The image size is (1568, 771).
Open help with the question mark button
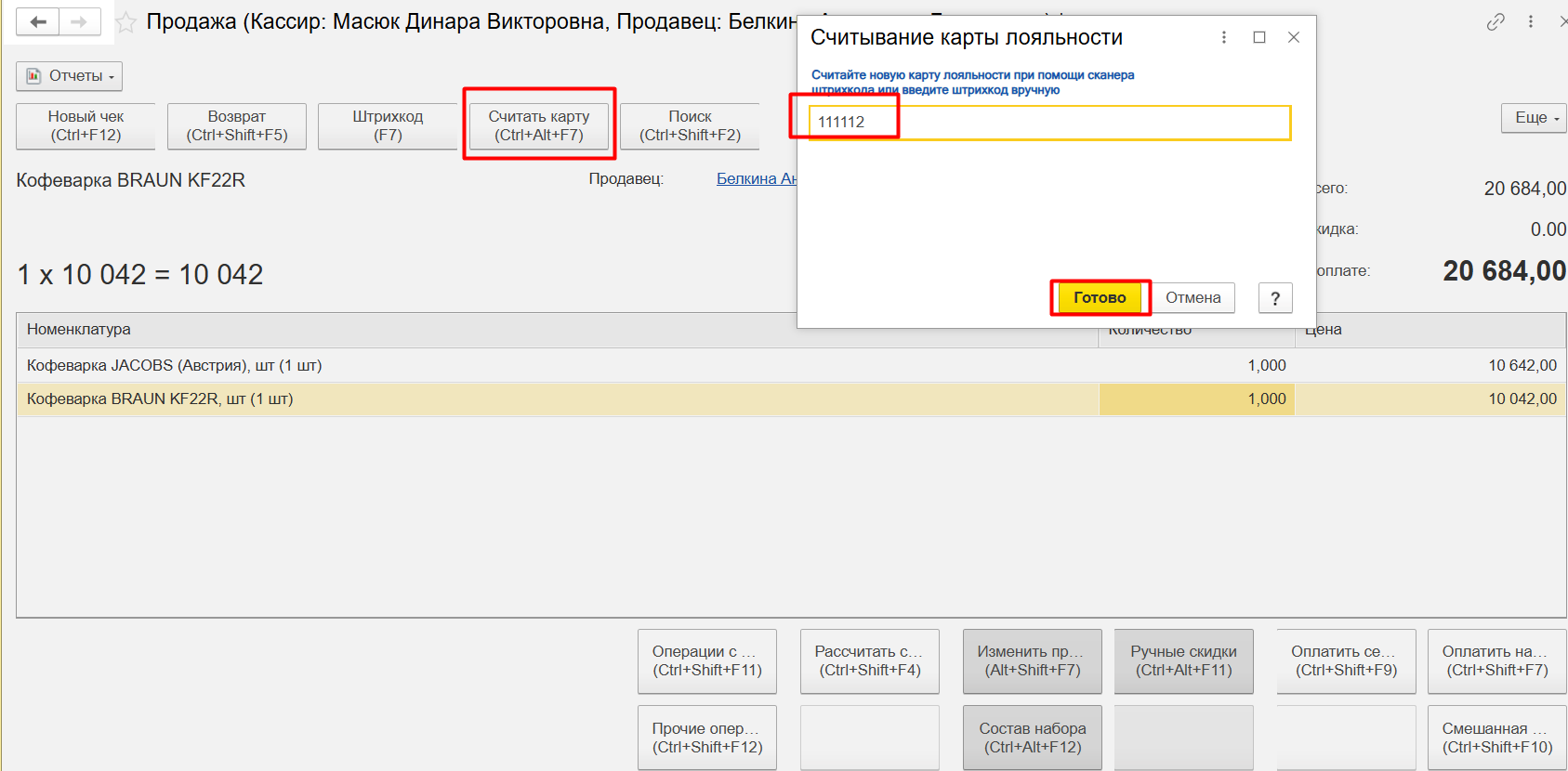tap(1275, 298)
